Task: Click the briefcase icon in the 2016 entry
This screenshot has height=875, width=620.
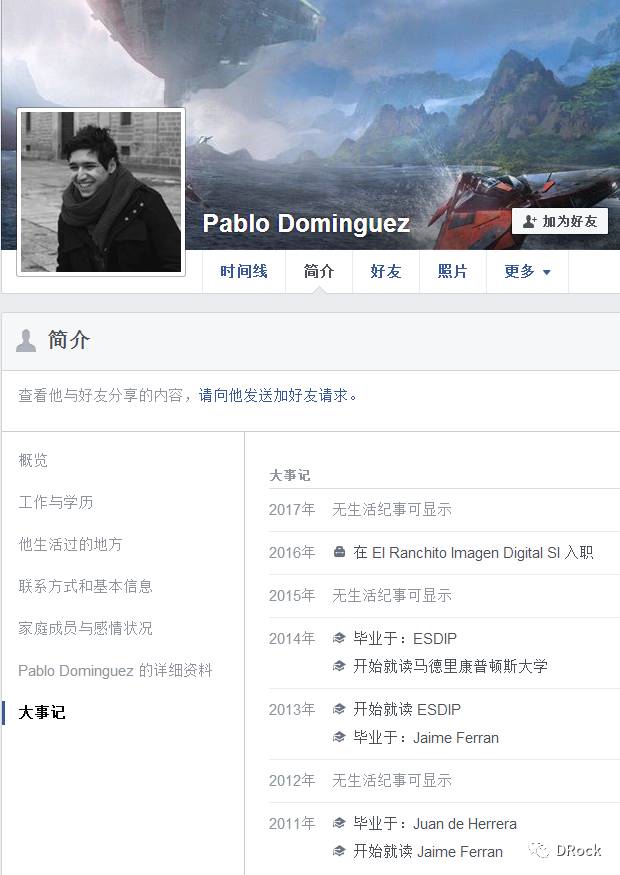Action: click(339, 552)
